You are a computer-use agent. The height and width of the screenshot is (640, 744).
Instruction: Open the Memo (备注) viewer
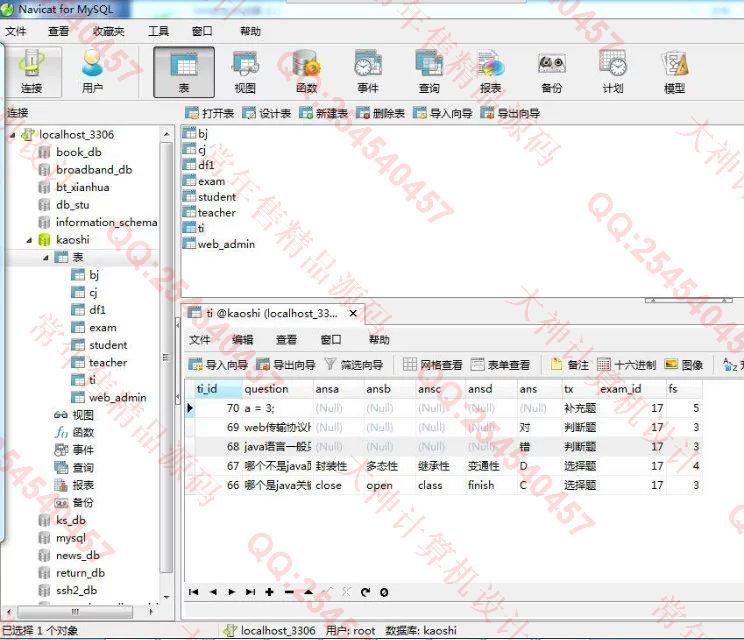tap(569, 364)
